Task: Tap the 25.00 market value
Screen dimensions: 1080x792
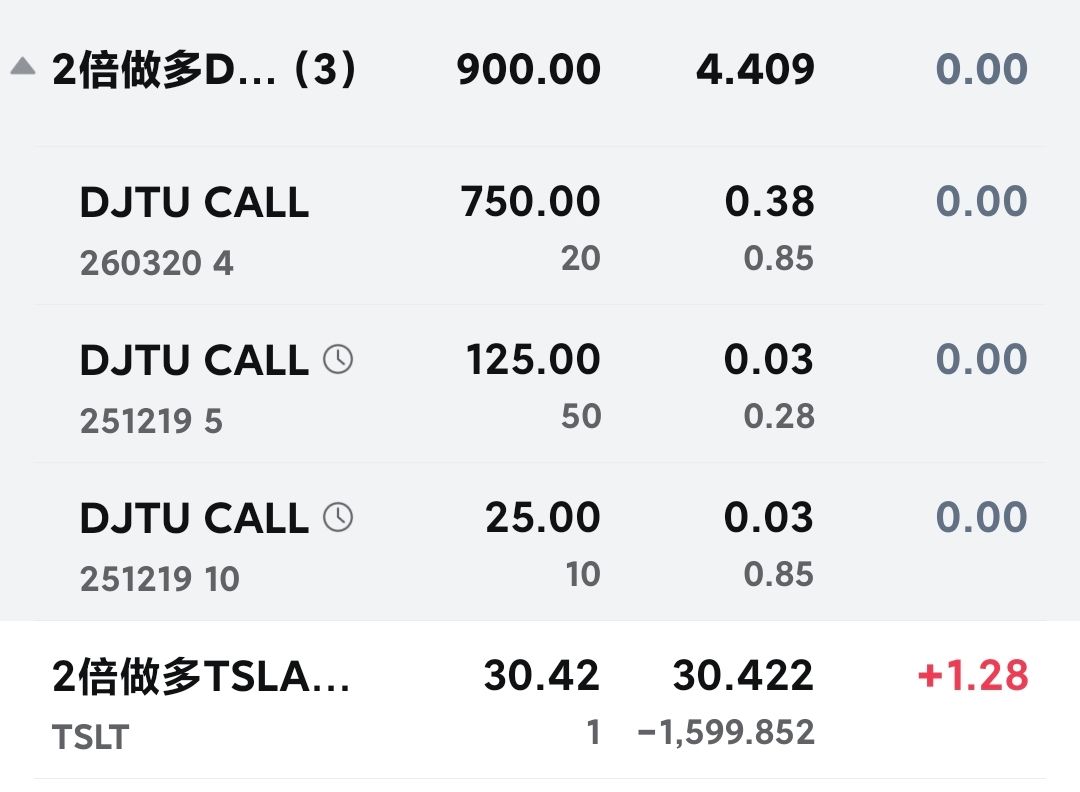Action: click(543, 518)
